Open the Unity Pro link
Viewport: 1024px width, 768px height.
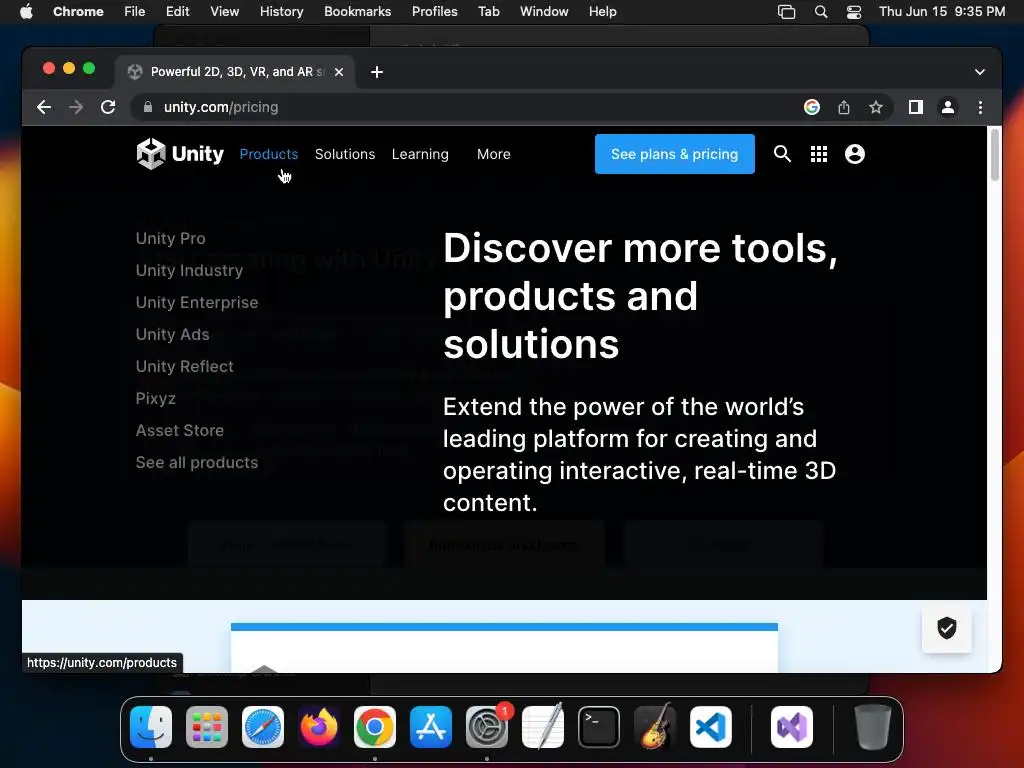tap(170, 238)
